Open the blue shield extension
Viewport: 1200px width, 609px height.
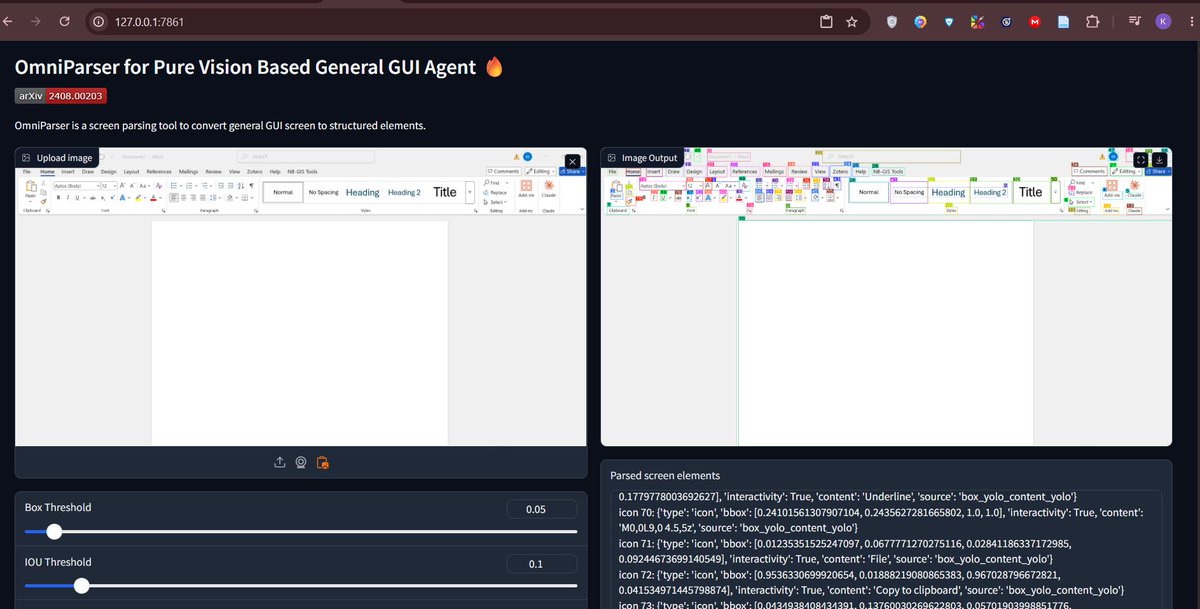949,22
